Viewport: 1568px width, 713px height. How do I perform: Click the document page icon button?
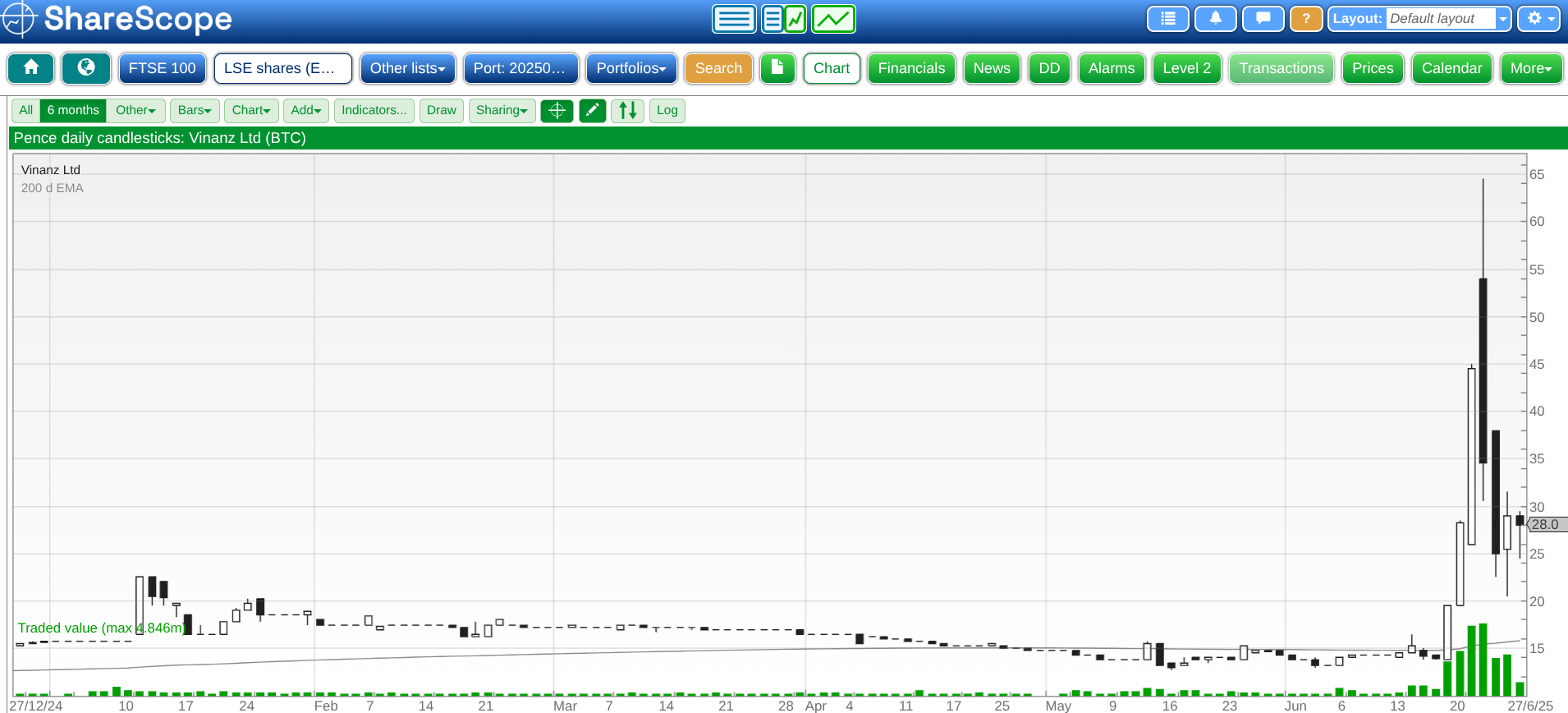[x=777, y=68]
